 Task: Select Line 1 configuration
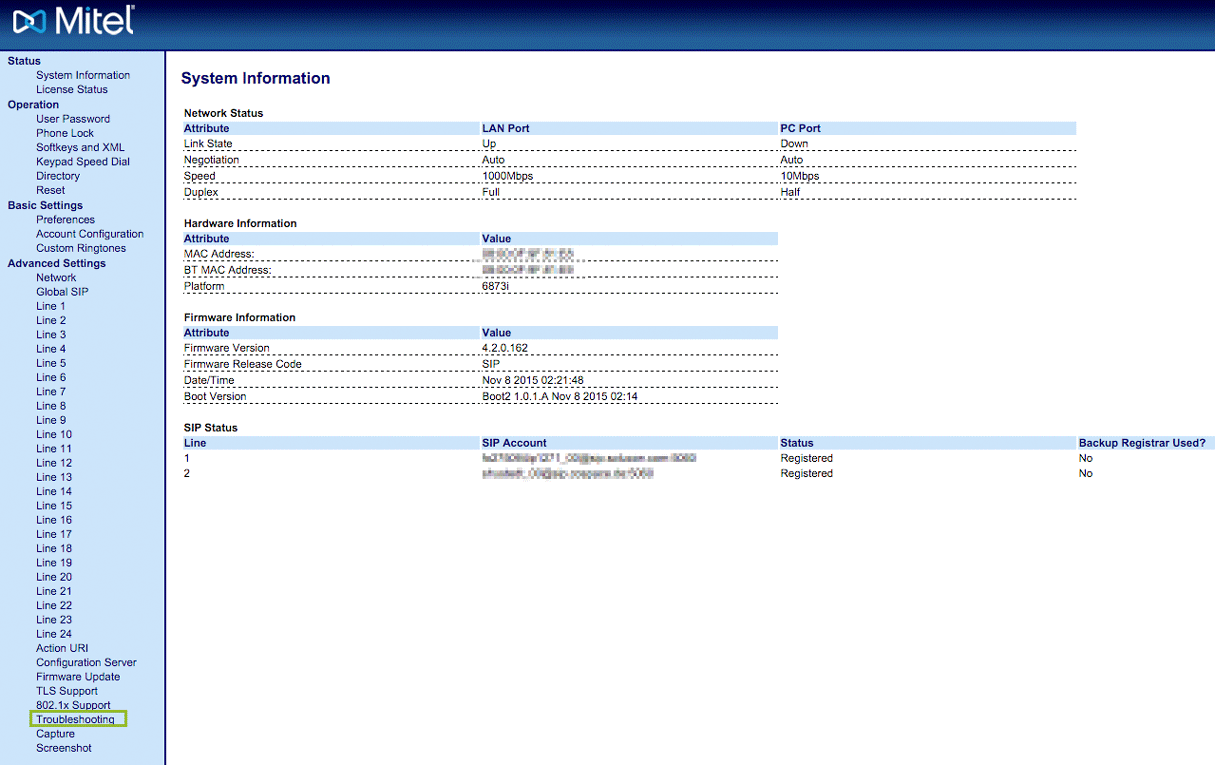point(51,306)
